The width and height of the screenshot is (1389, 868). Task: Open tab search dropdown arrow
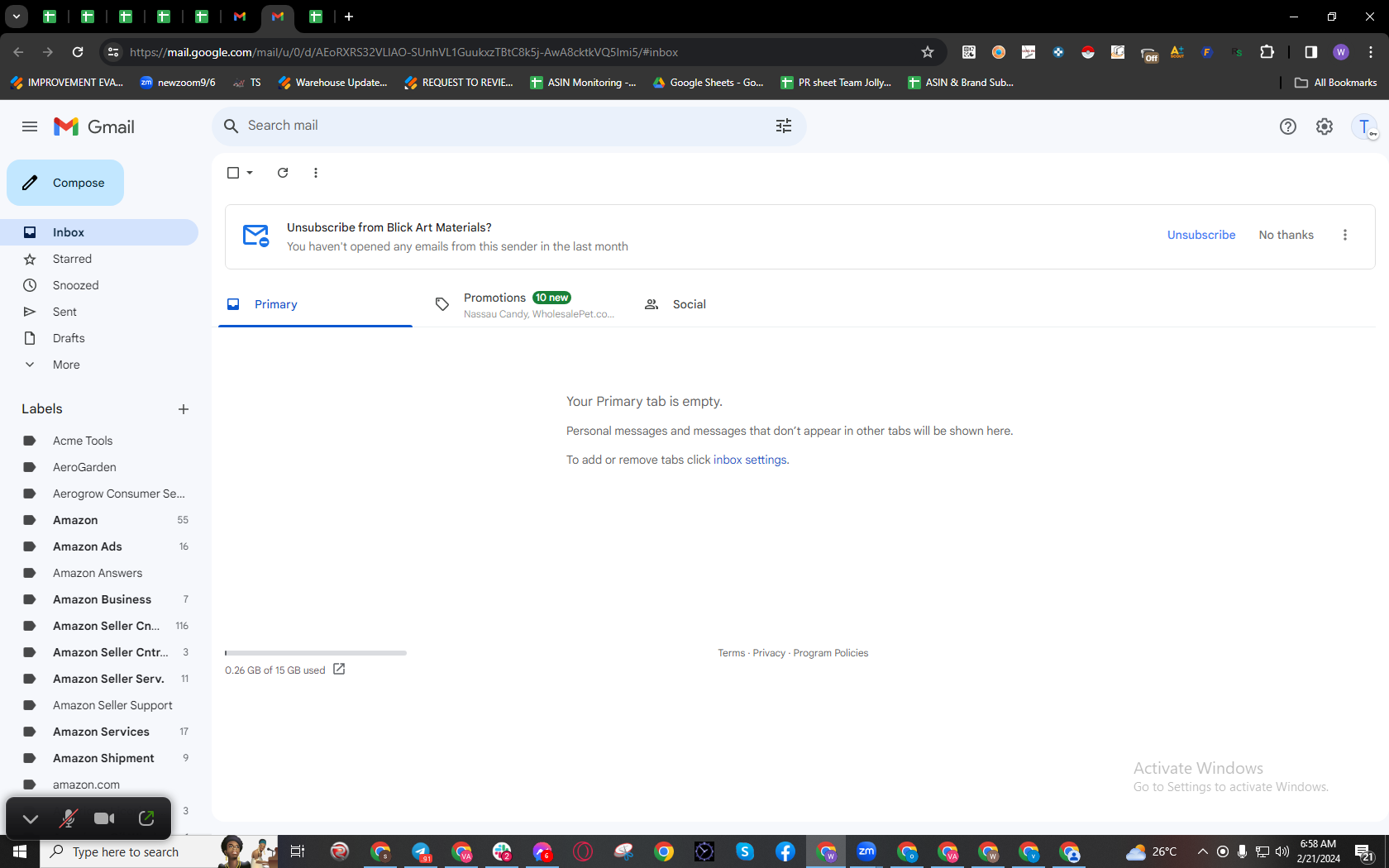point(16,17)
